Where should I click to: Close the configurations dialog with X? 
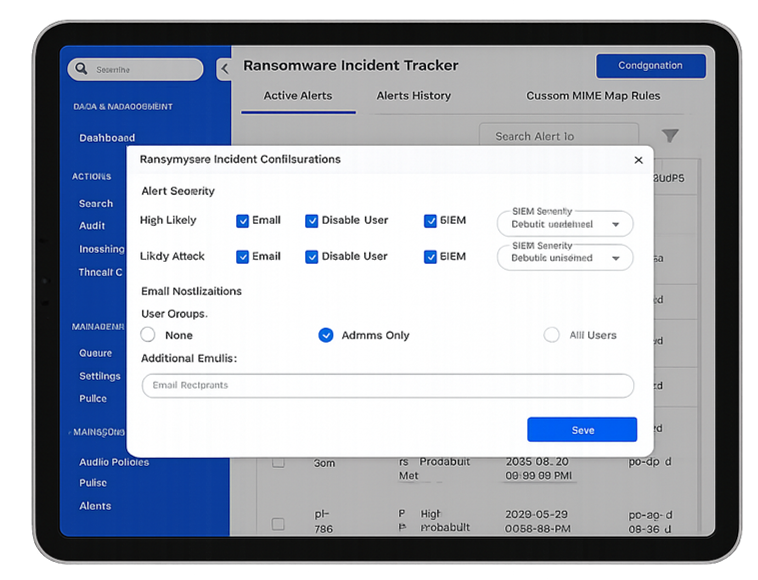[x=638, y=160]
